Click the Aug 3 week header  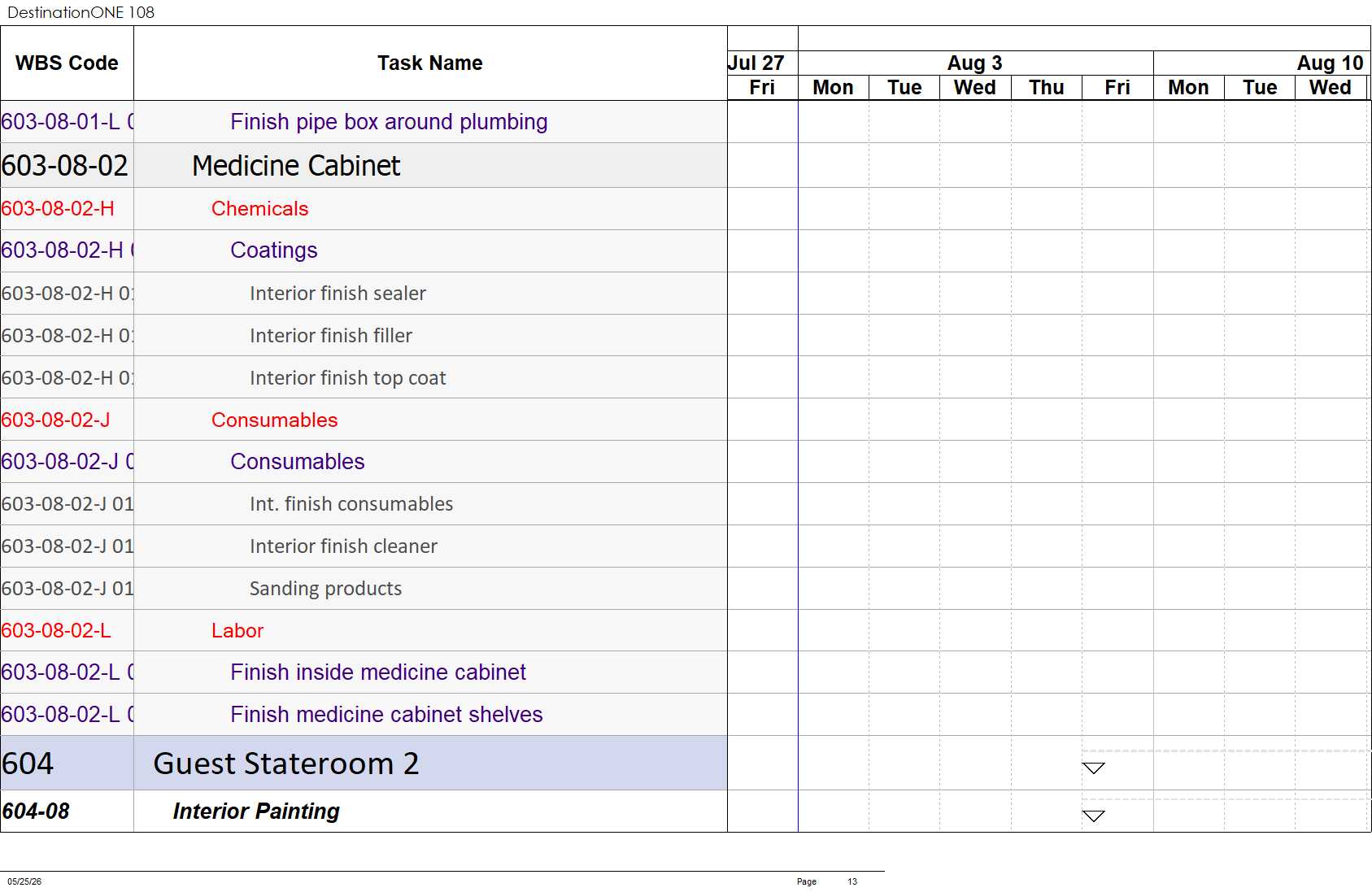point(975,63)
